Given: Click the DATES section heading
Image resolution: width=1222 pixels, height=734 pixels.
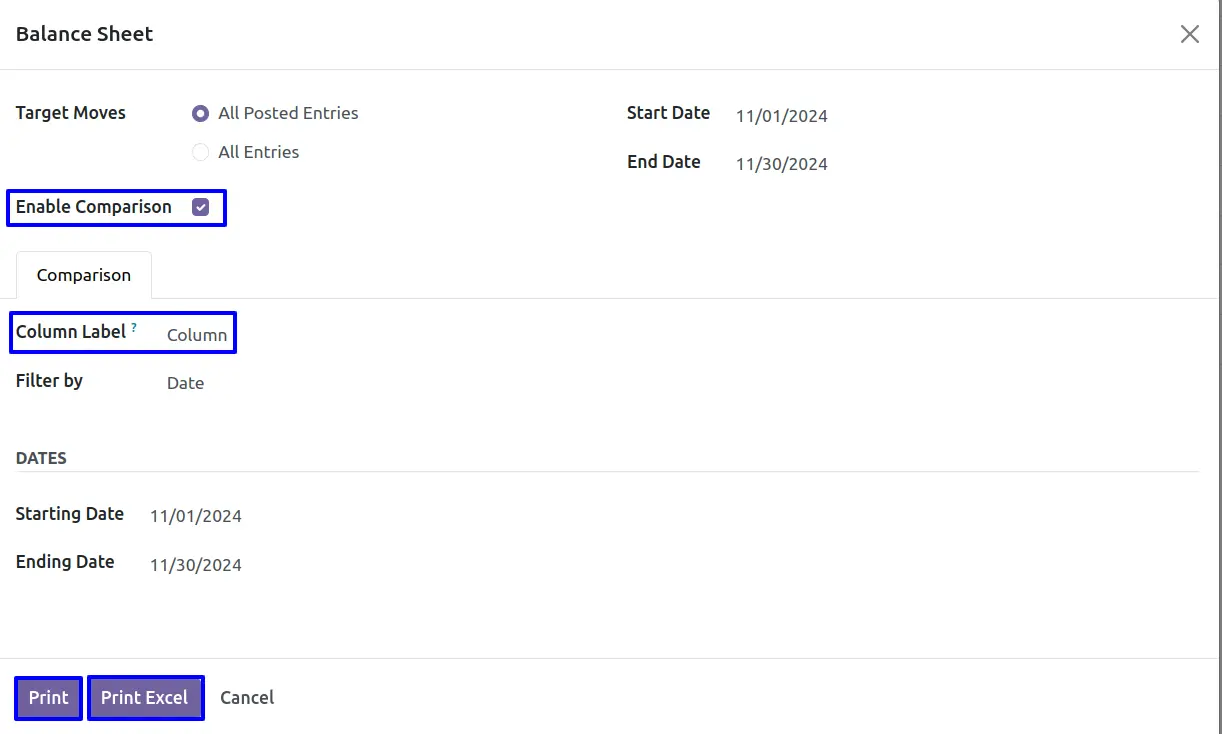Looking at the screenshot, I should (x=41, y=458).
